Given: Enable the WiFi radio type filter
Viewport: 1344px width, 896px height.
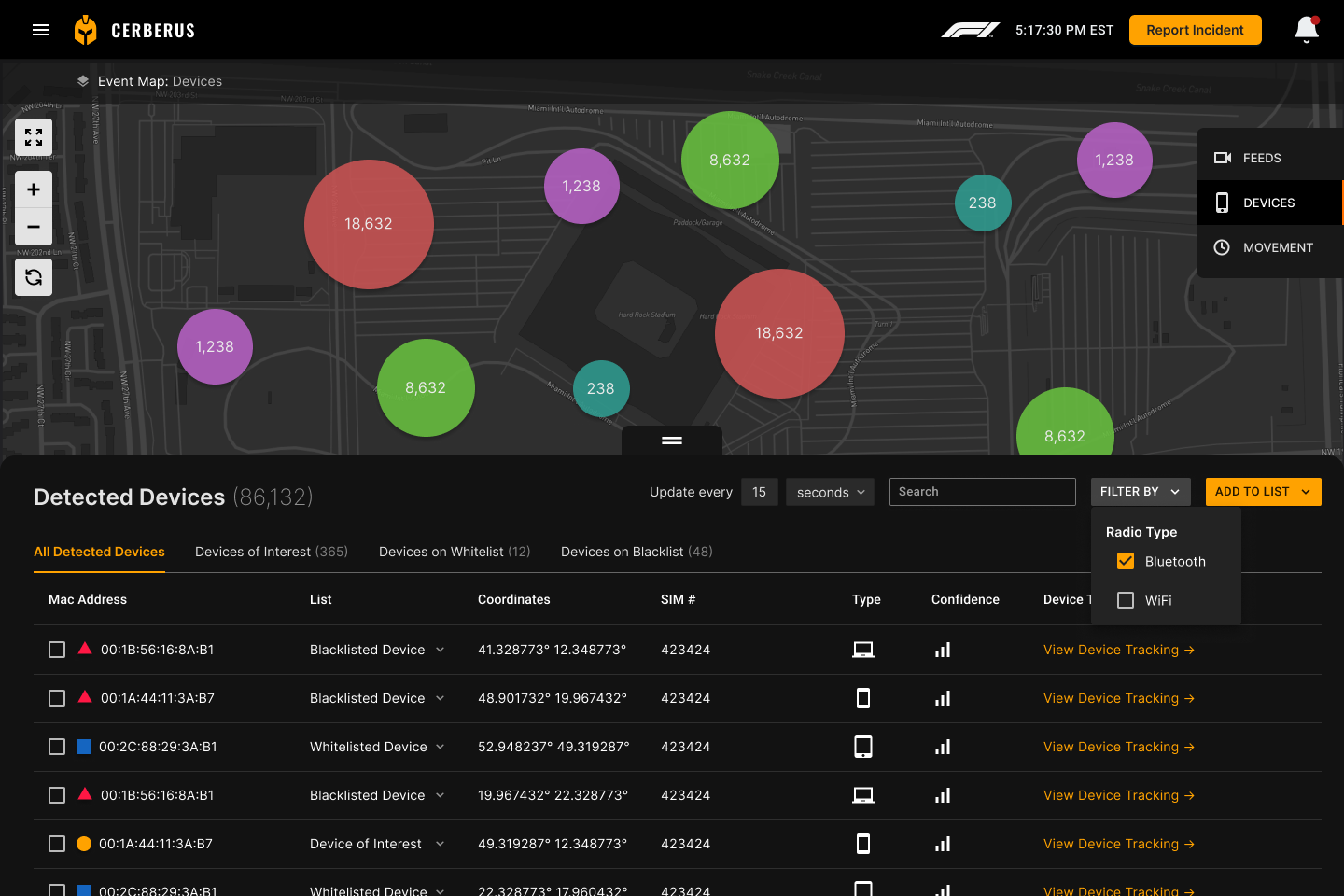Looking at the screenshot, I should pyautogui.click(x=1126, y=600).
